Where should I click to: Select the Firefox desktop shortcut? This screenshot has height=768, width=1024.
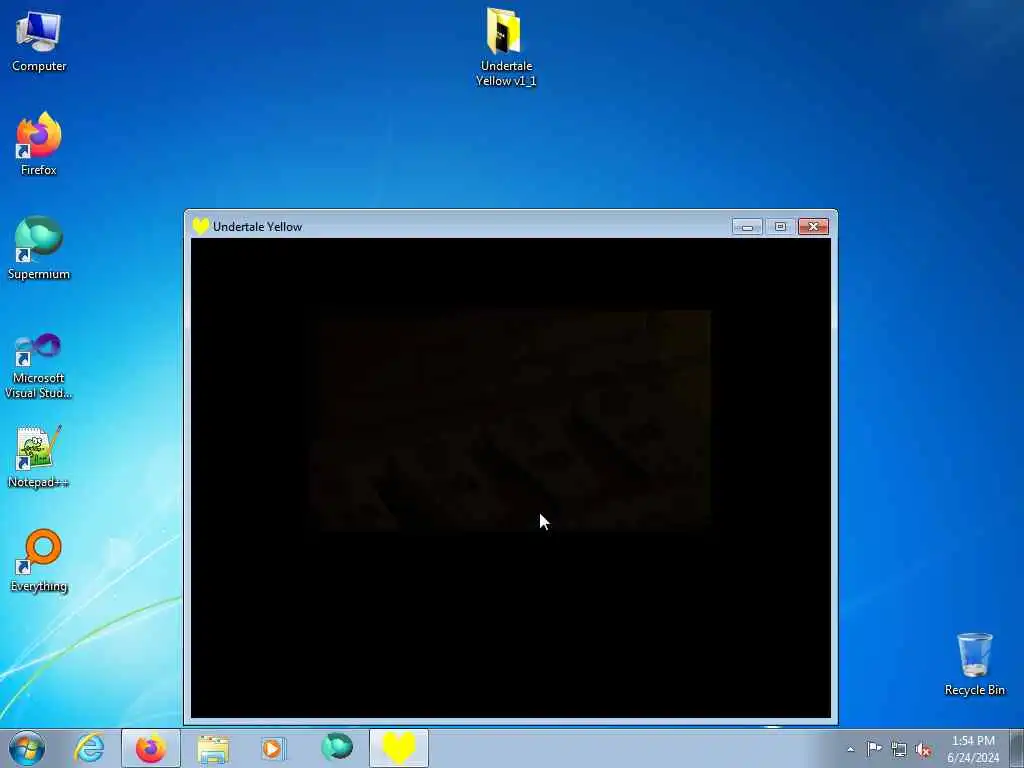pos(39,144)
